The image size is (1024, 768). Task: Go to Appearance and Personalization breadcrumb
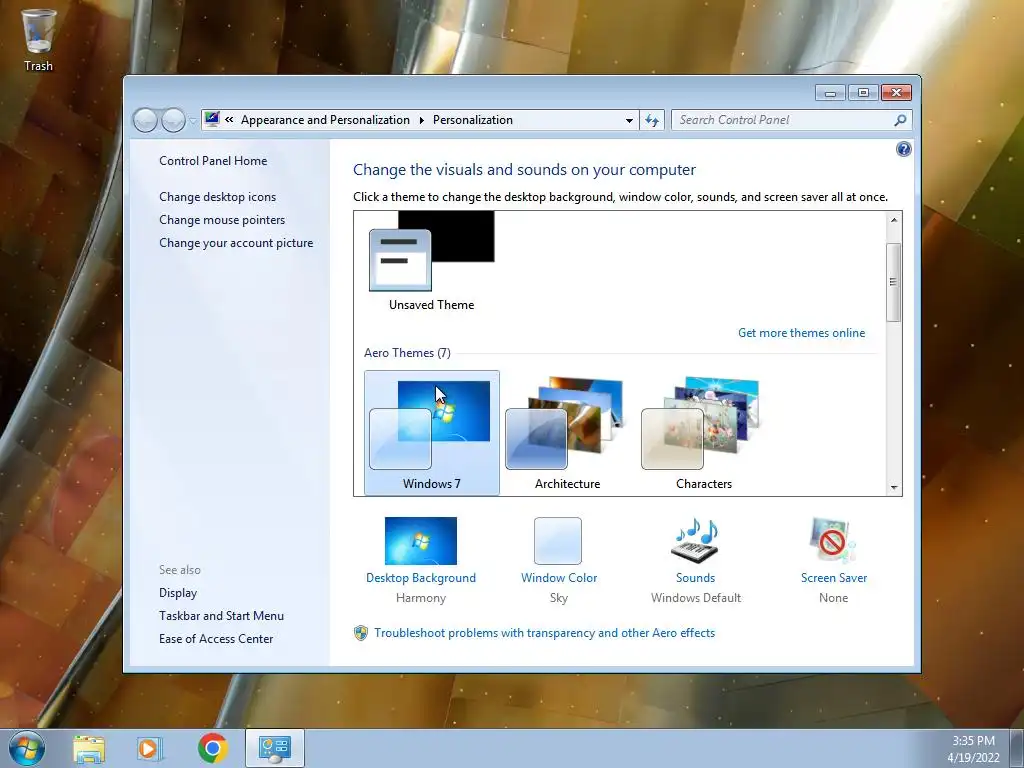point(325,120)
